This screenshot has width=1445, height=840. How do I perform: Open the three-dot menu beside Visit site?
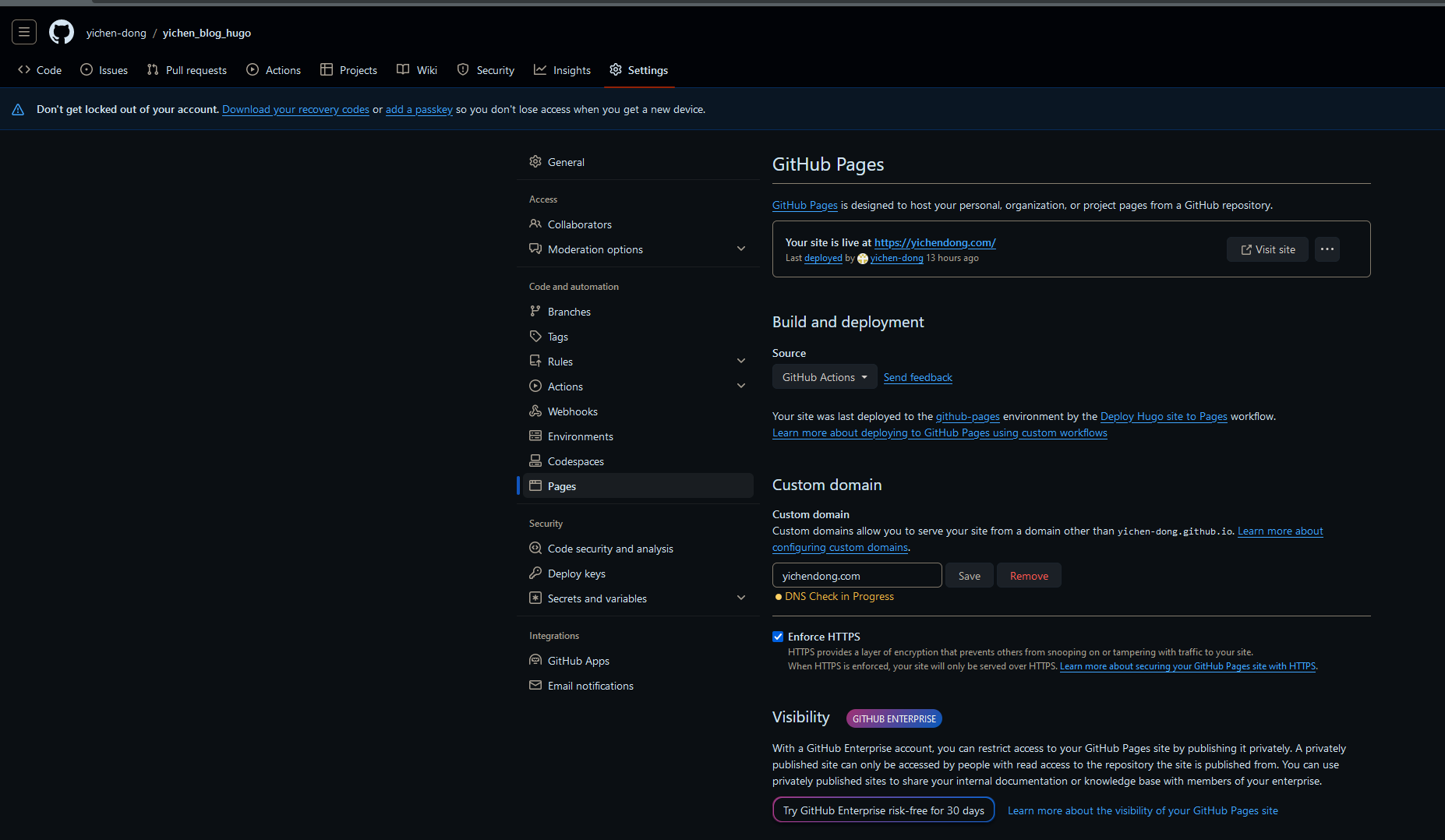[x=1327, y=249]
